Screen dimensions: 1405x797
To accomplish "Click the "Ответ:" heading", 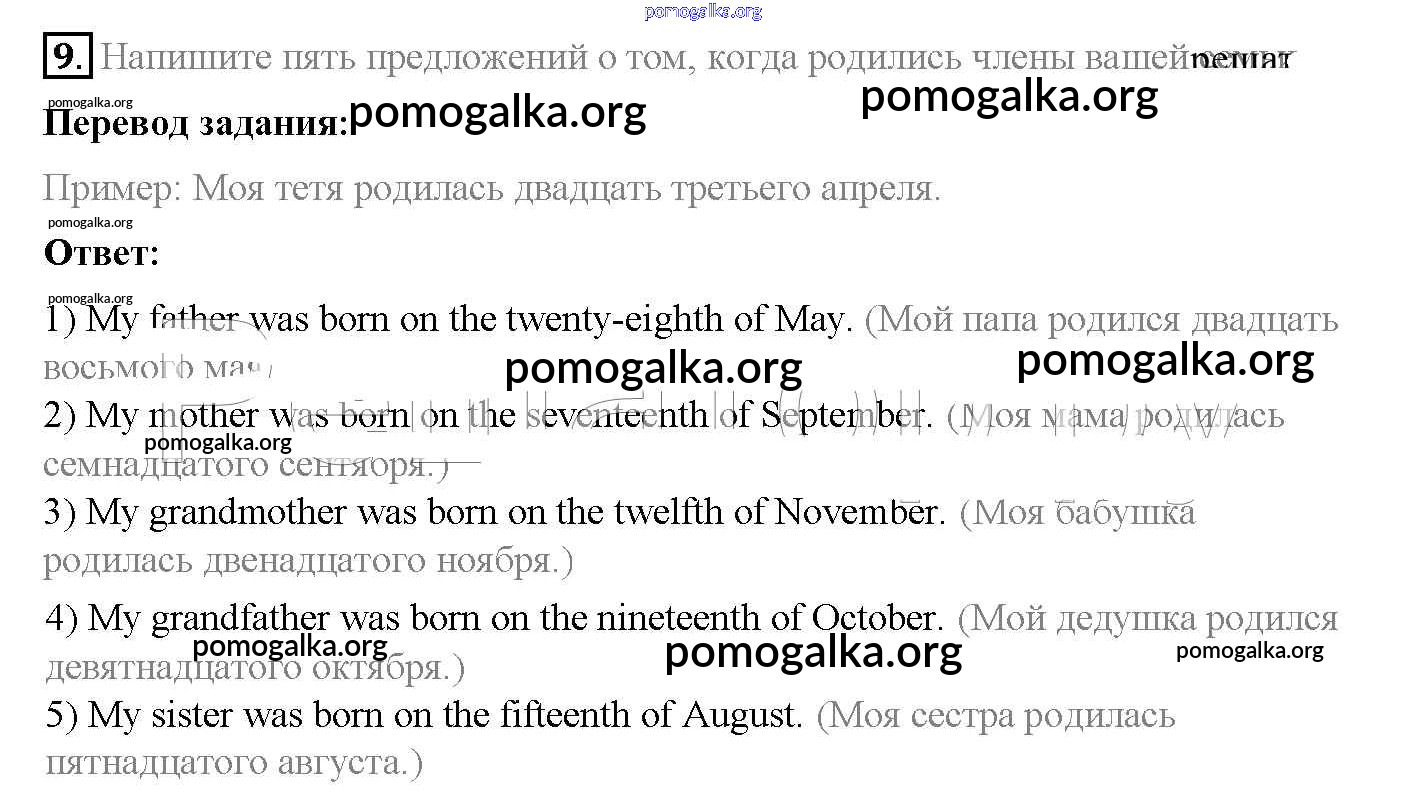I will pos(101,253).
